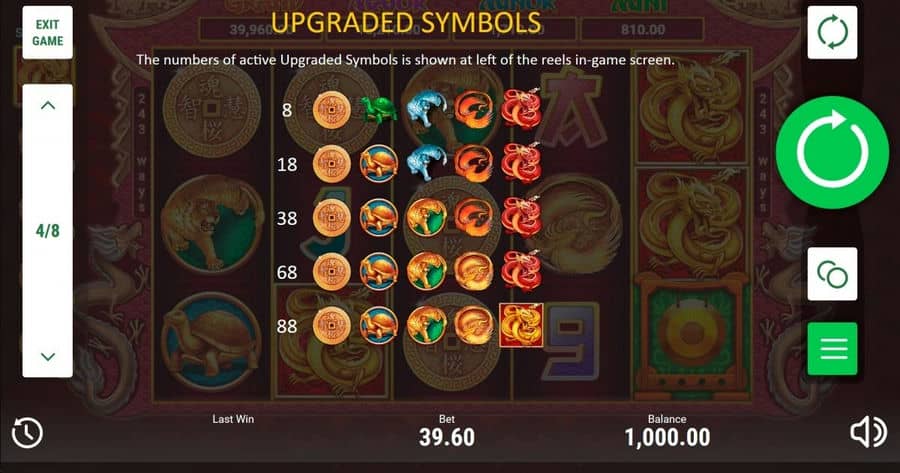Screen dimensions: 900x473
Task: Click the orange phoenix symbol in row 68
Action: 474,272
